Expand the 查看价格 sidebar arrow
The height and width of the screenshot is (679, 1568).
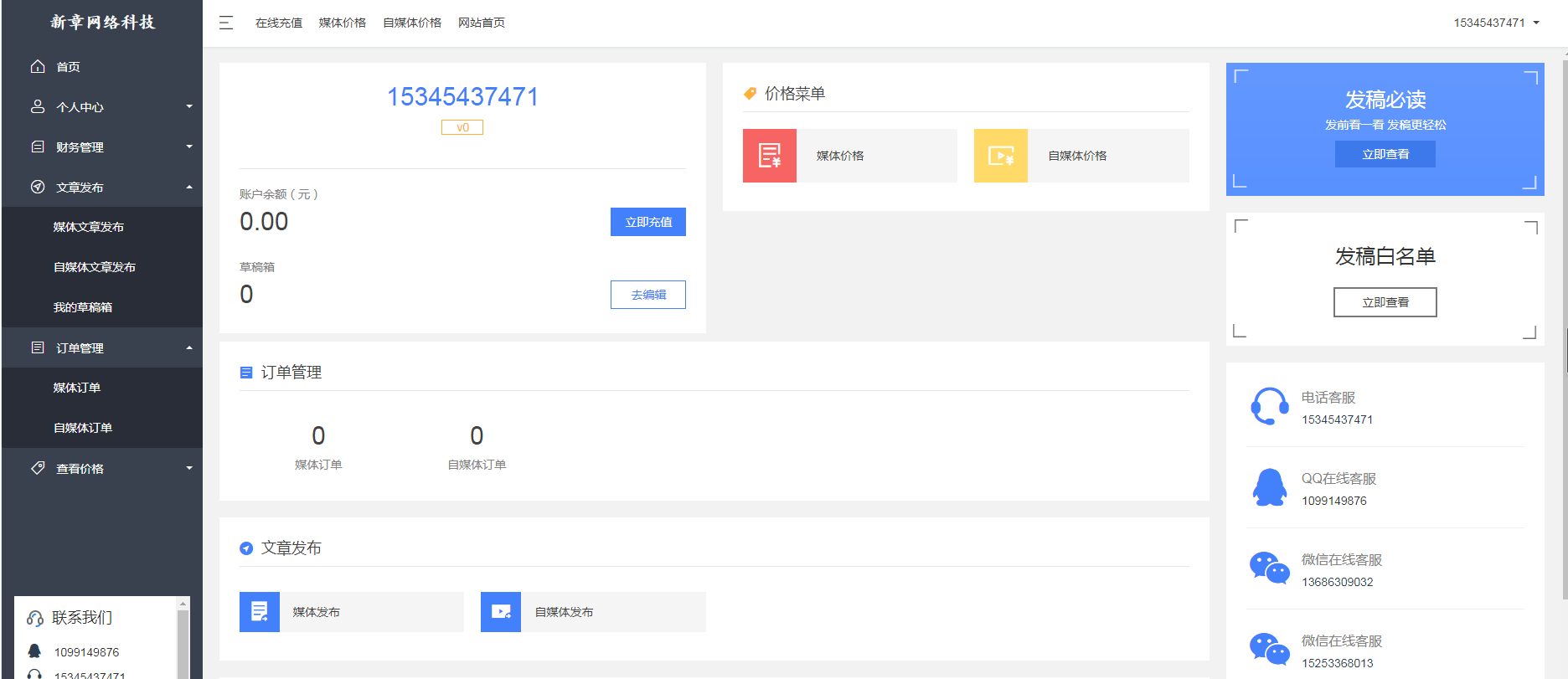tap(189, 468)
